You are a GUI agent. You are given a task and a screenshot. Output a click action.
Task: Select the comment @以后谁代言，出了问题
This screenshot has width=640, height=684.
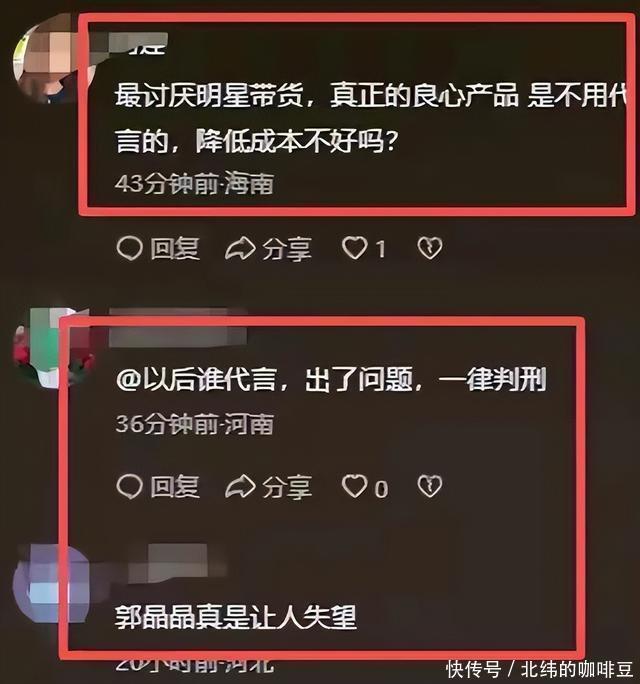(331, 380)
